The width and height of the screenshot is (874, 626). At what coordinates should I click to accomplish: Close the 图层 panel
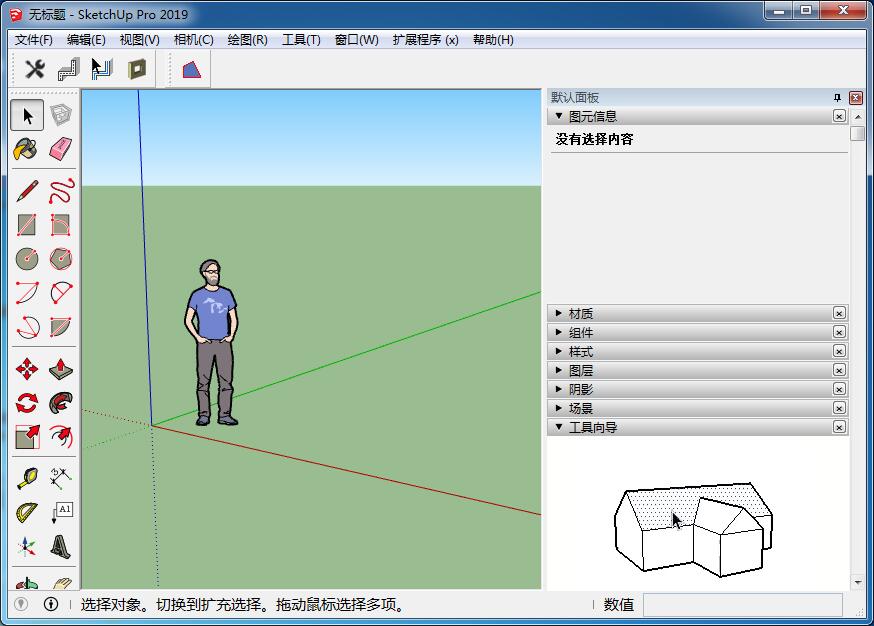tap(839, 370)
